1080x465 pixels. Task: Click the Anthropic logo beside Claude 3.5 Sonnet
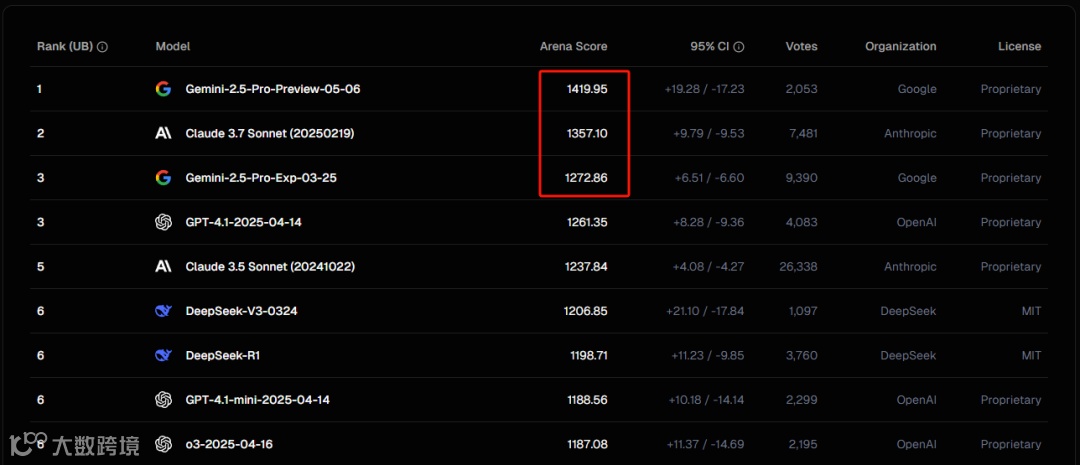(163, 267)
